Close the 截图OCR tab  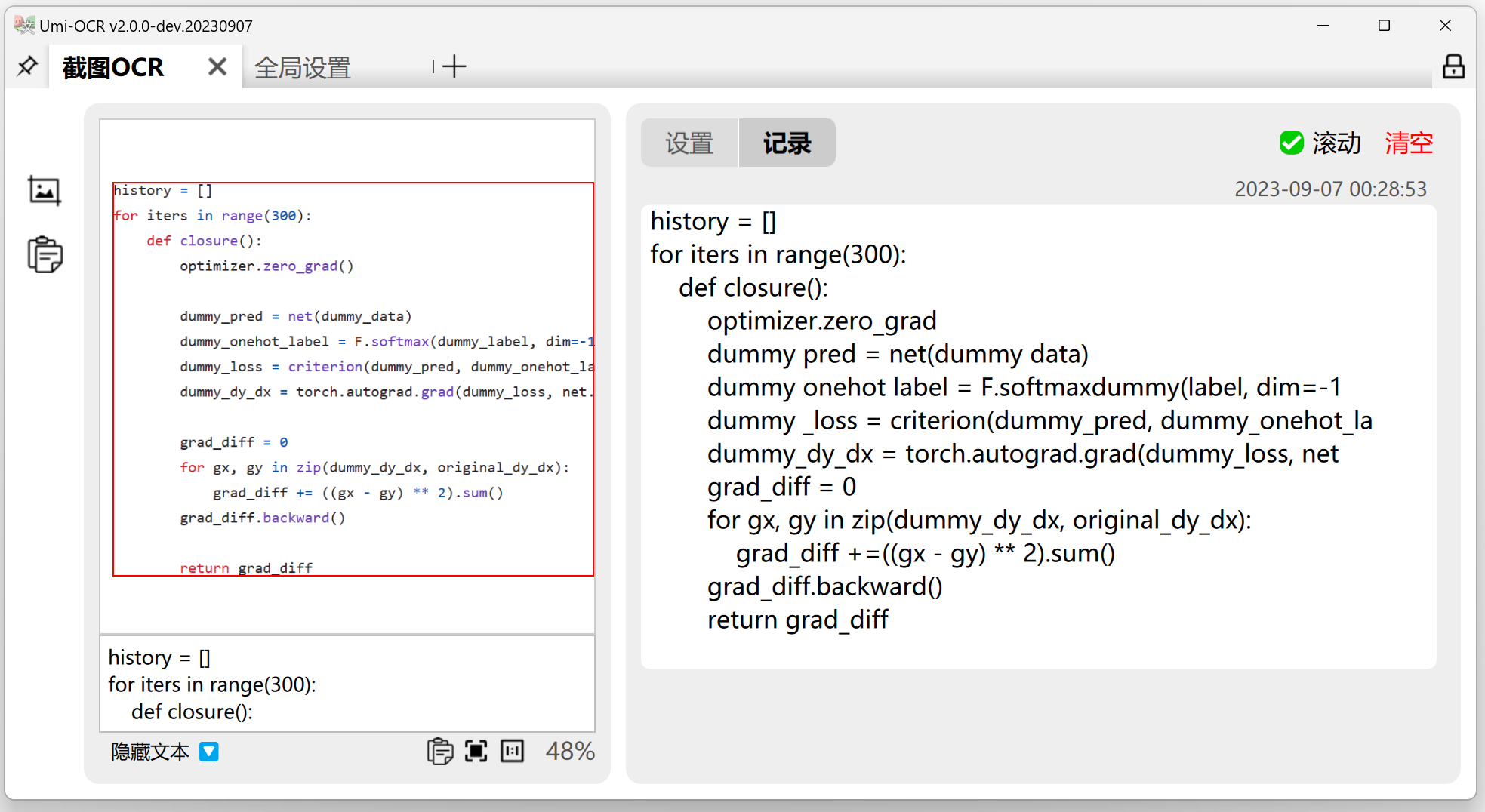point(217,66)
